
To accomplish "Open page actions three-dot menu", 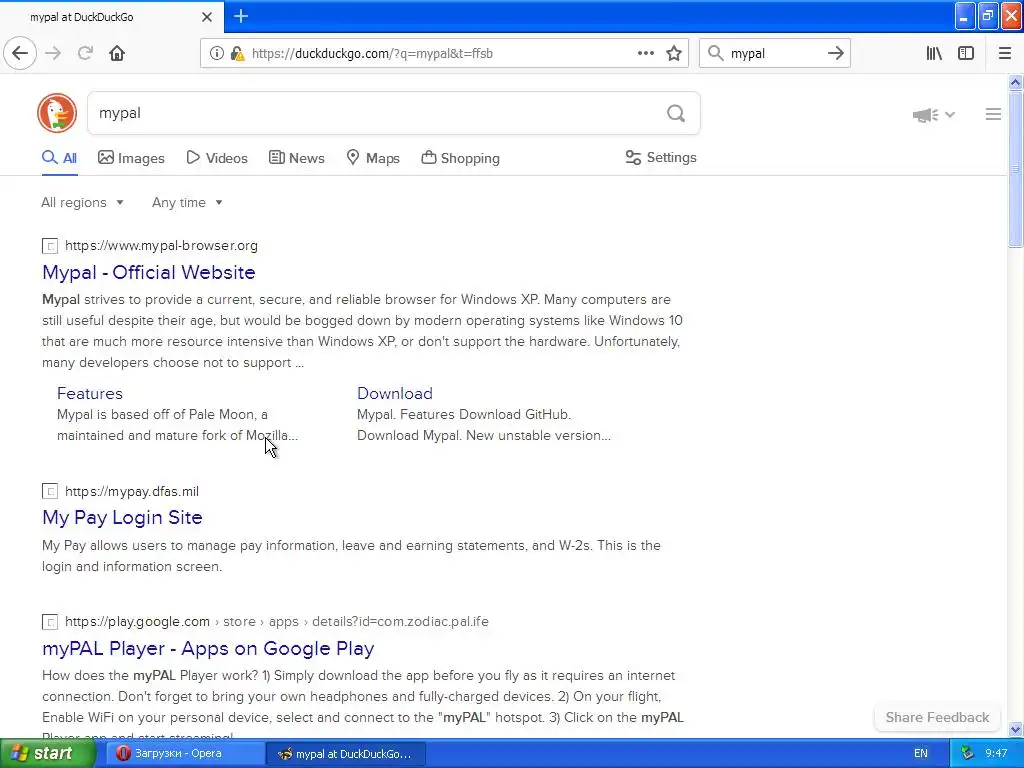I will pyautogui.click(x=645, y=54).
